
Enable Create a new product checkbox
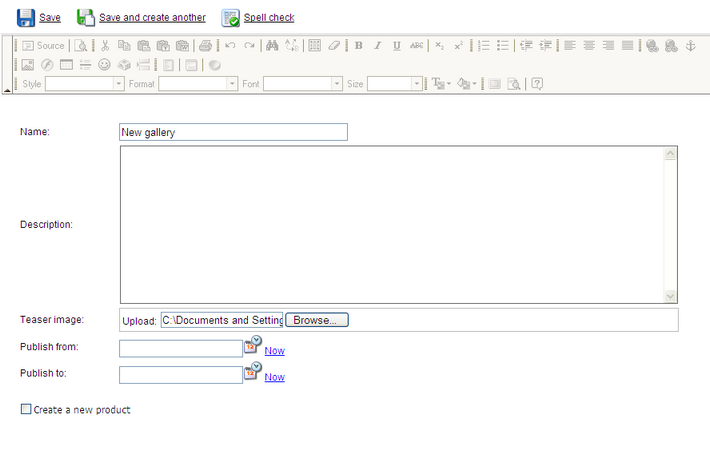[x=26, y=409]
